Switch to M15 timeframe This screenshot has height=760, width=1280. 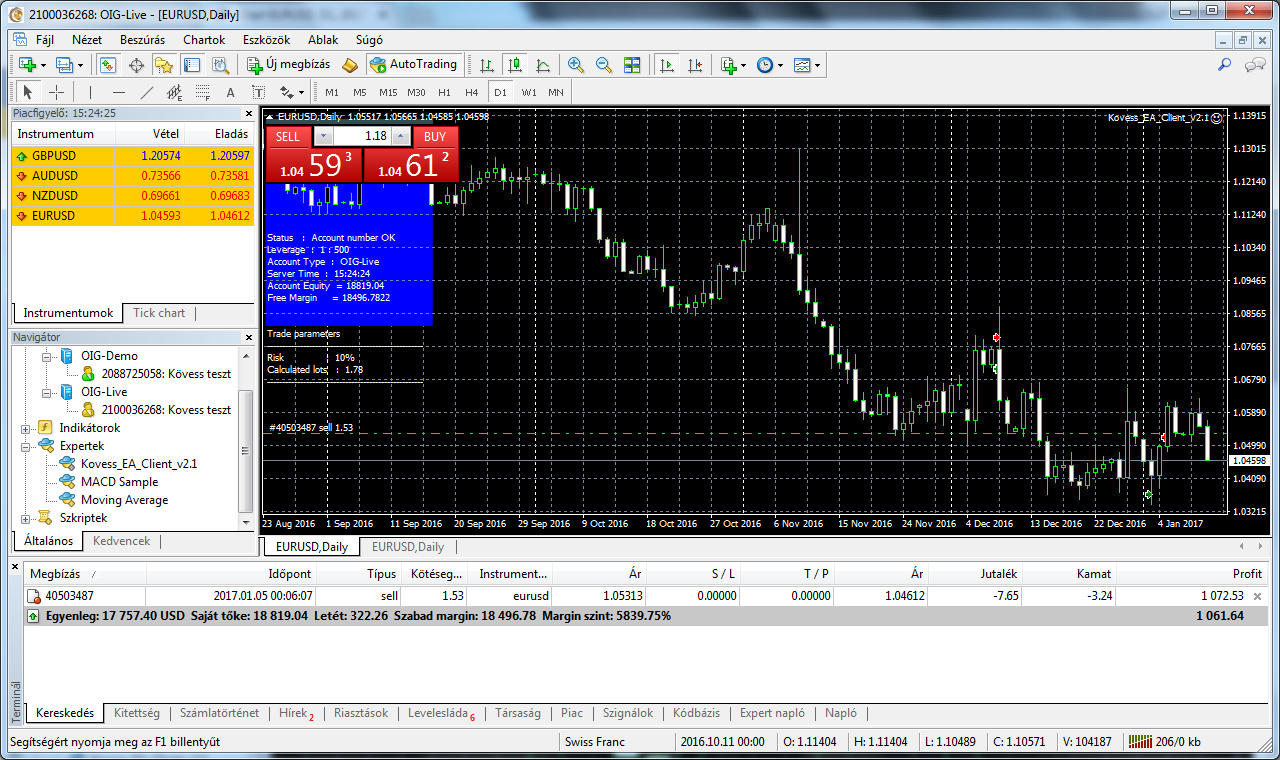[388, 92]
